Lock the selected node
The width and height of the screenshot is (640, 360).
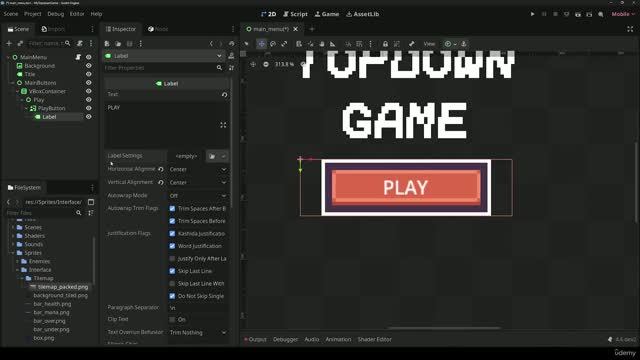385,44
